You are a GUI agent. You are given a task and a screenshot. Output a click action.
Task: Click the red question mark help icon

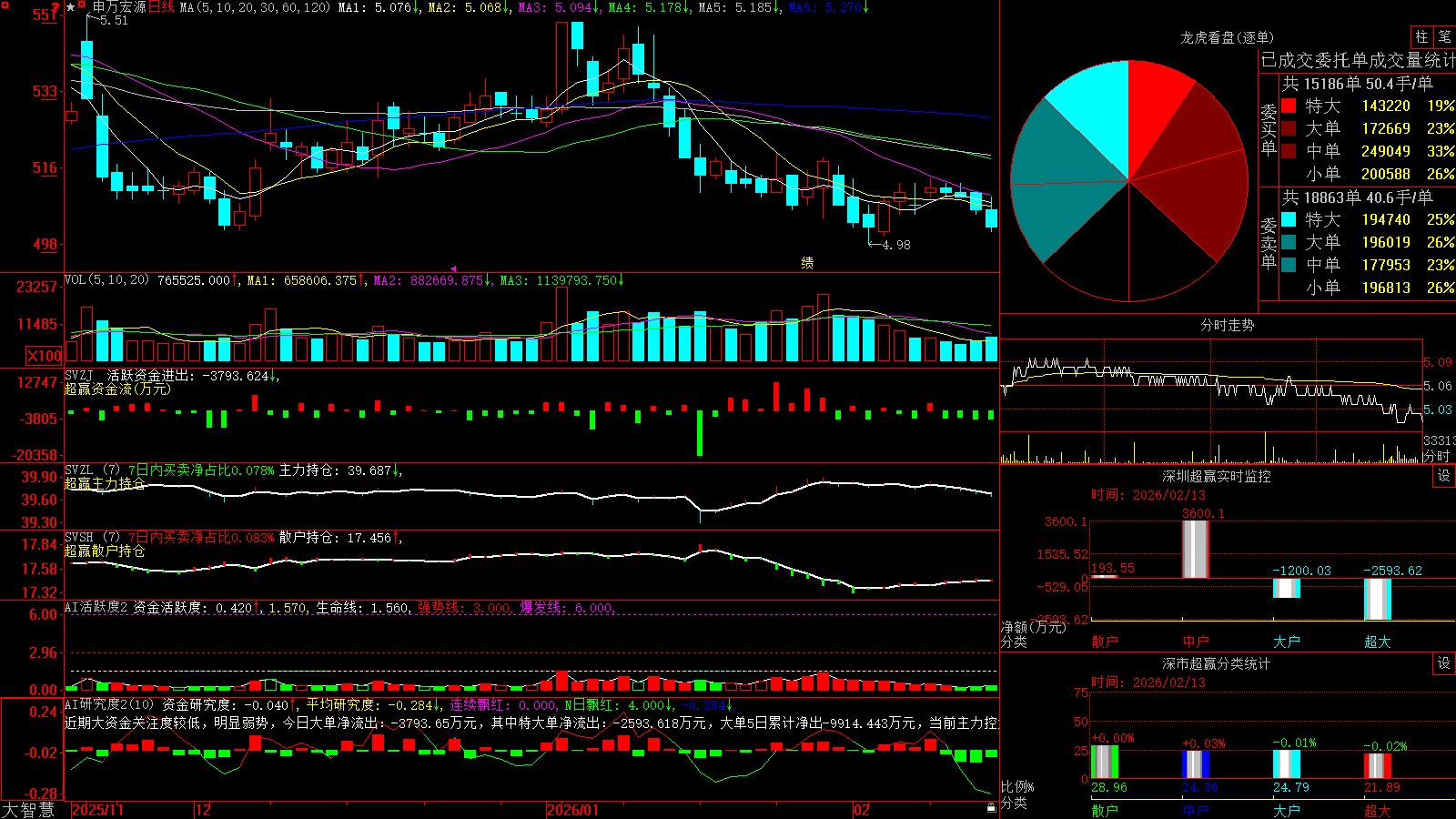[56, 7]
